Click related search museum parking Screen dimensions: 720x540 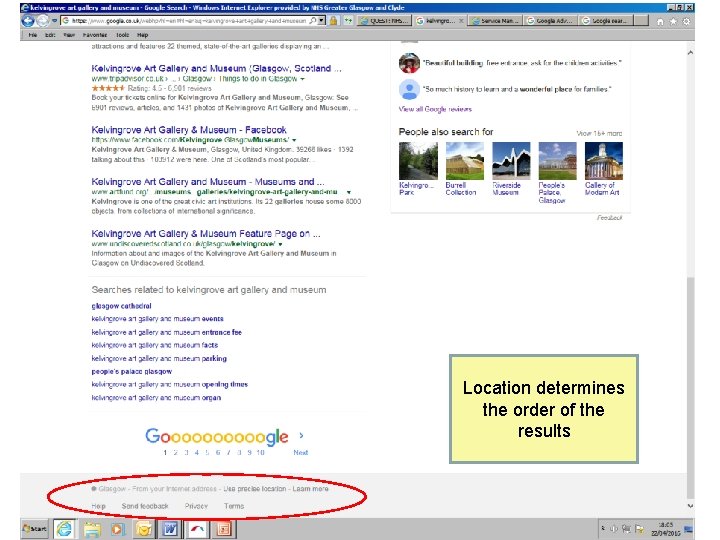click(x=159, y=358)
